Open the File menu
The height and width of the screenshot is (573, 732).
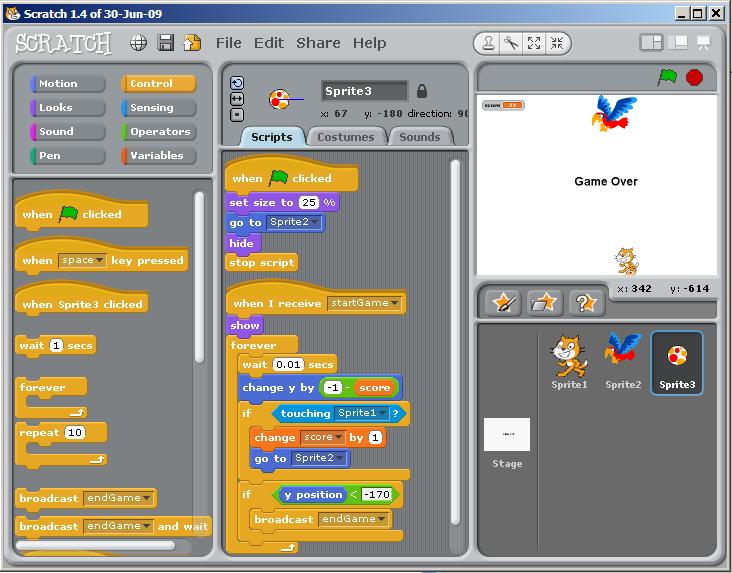(x=229, y=43)
